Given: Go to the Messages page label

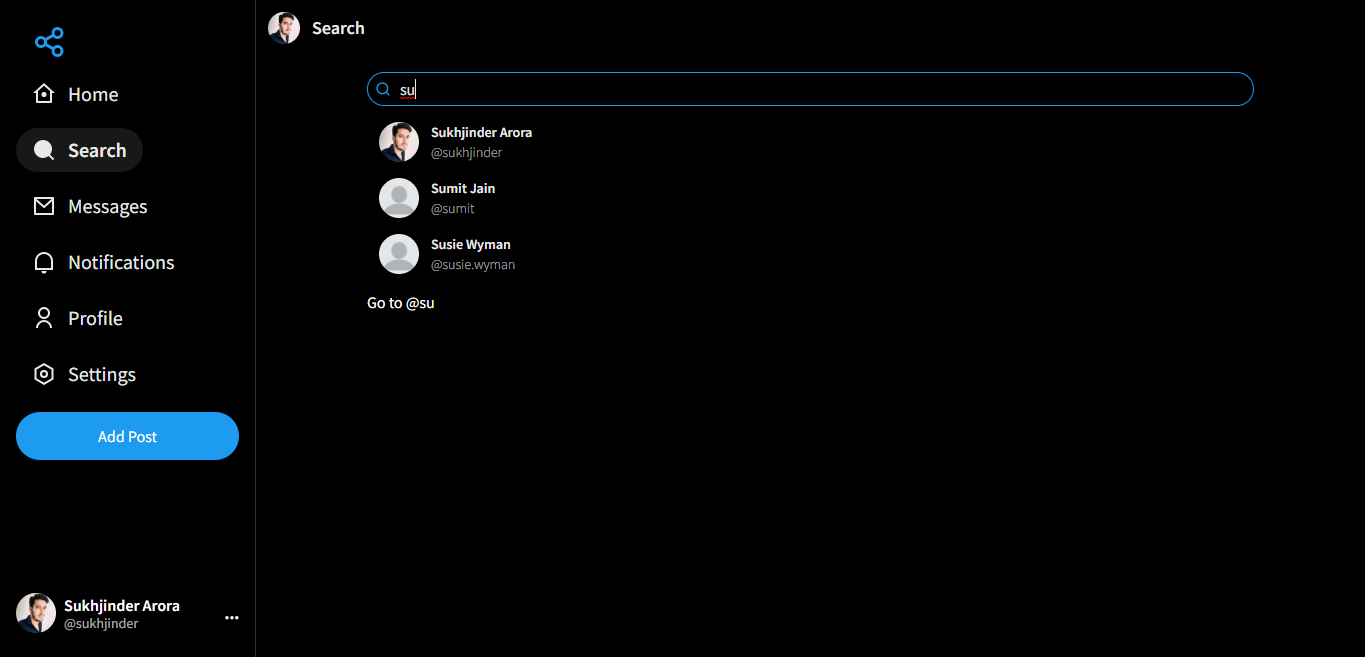Looking at the screenshot, I should pyautogui.click(x=107, y=206).
